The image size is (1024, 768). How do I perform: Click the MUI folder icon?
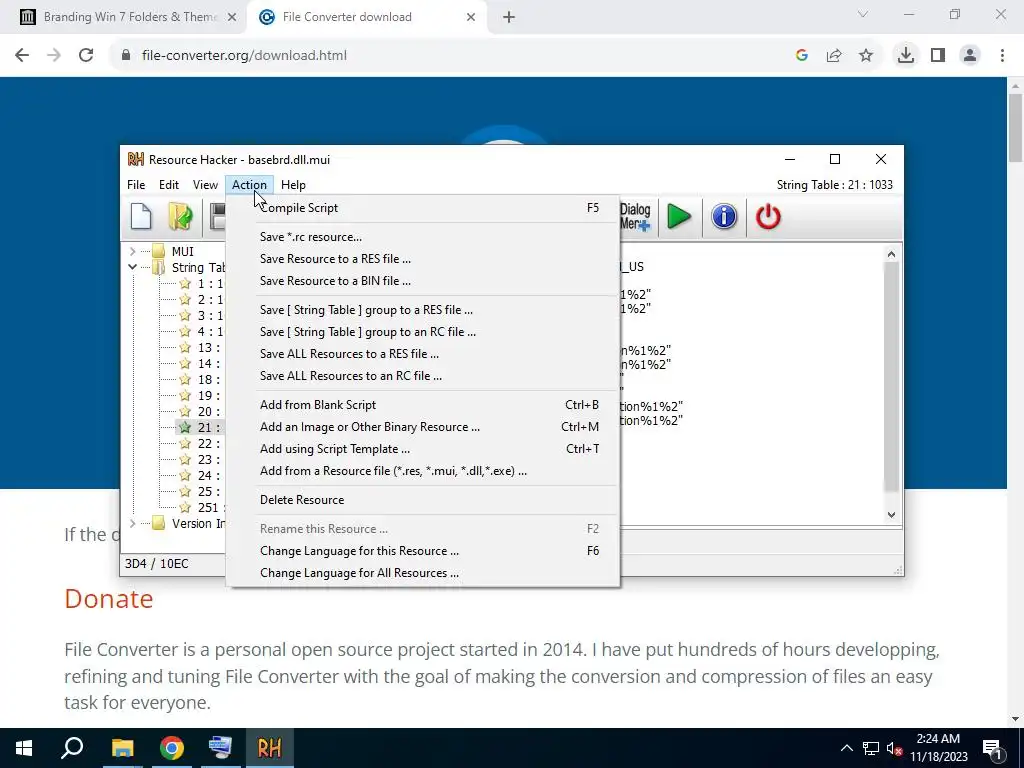pyautogui.click(x=158, y=251)
